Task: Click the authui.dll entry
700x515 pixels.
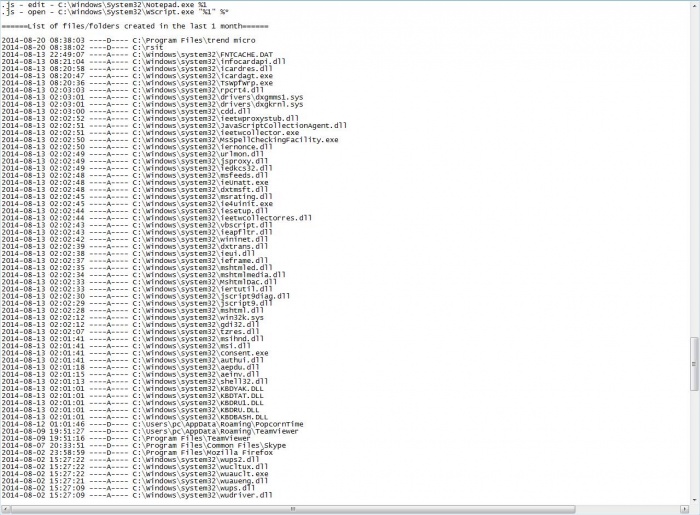Action: tap(133, 360)
